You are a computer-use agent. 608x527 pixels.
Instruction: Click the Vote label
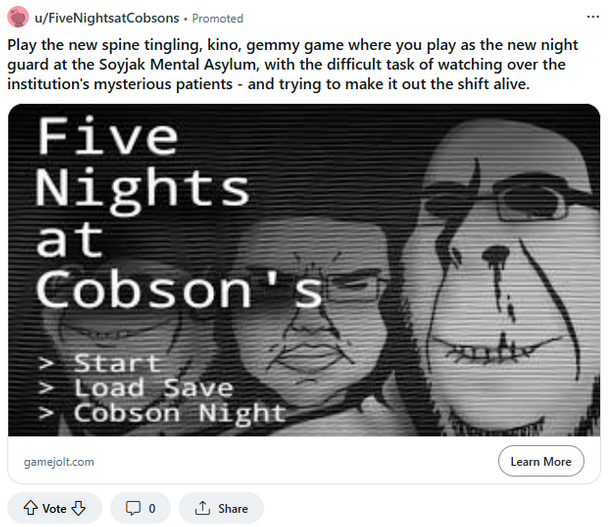(x=54, y=508)
